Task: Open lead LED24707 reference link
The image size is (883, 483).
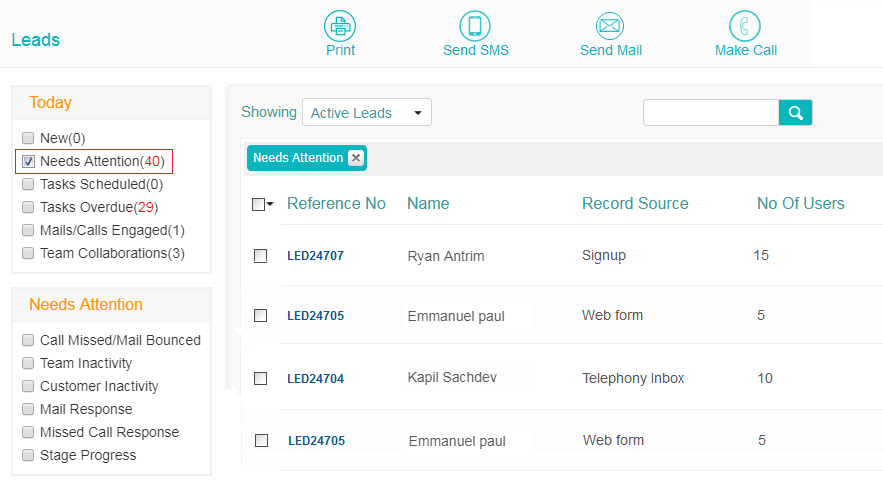Action: tap(315, 256)
